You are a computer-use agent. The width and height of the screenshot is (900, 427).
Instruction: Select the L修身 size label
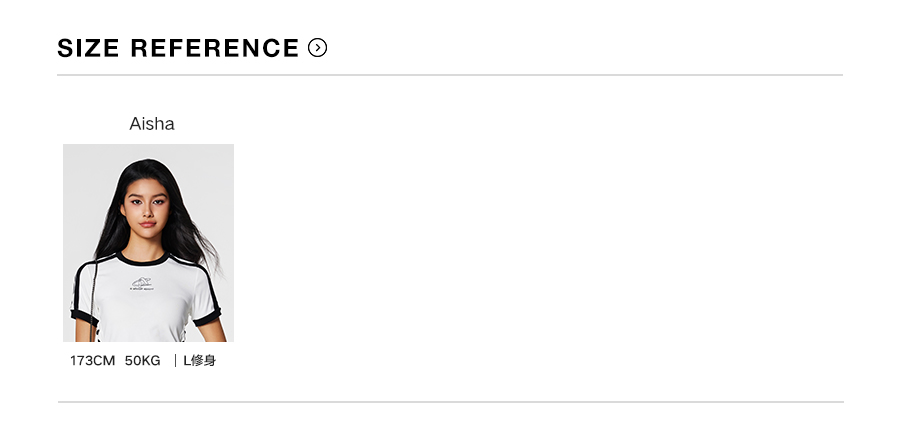[199, 360]
